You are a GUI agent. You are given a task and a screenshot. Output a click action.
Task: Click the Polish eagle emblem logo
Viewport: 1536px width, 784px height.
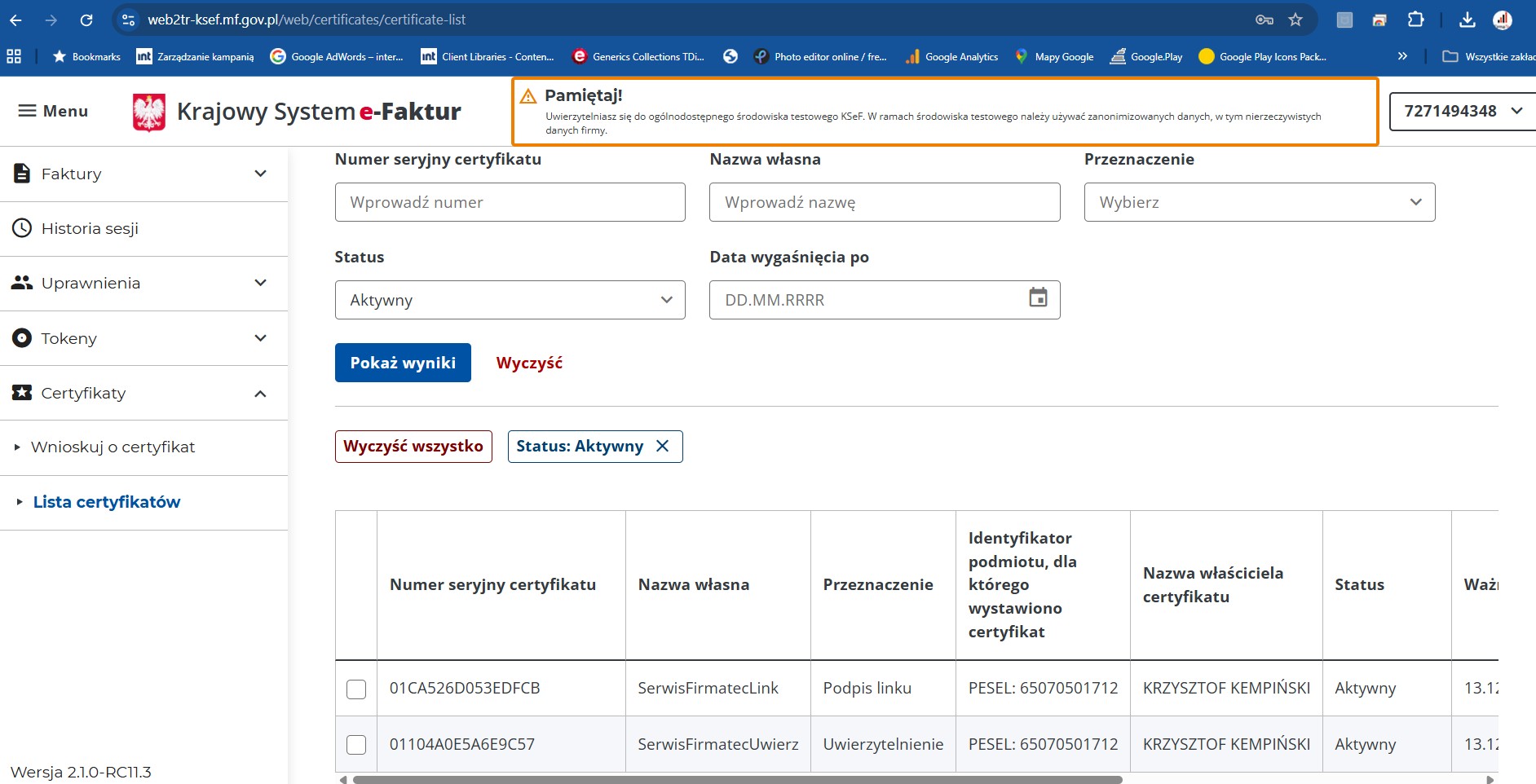tap(149, 112)
